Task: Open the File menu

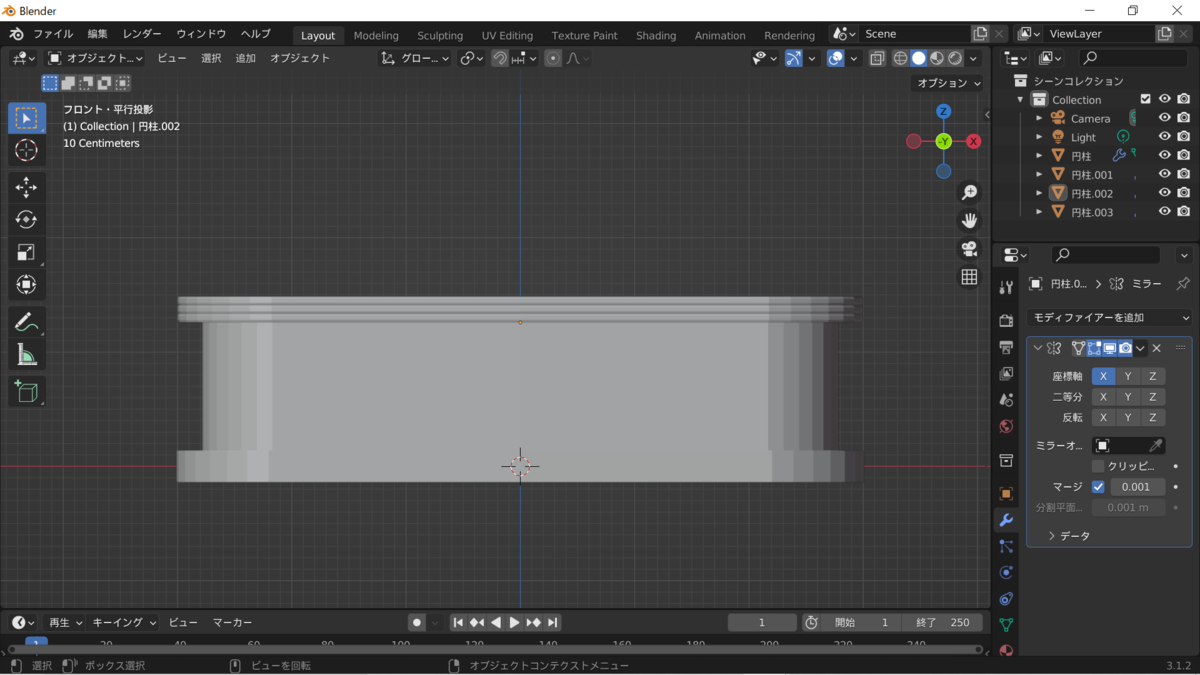Action: pyautogui.click(x=53, y=34)
